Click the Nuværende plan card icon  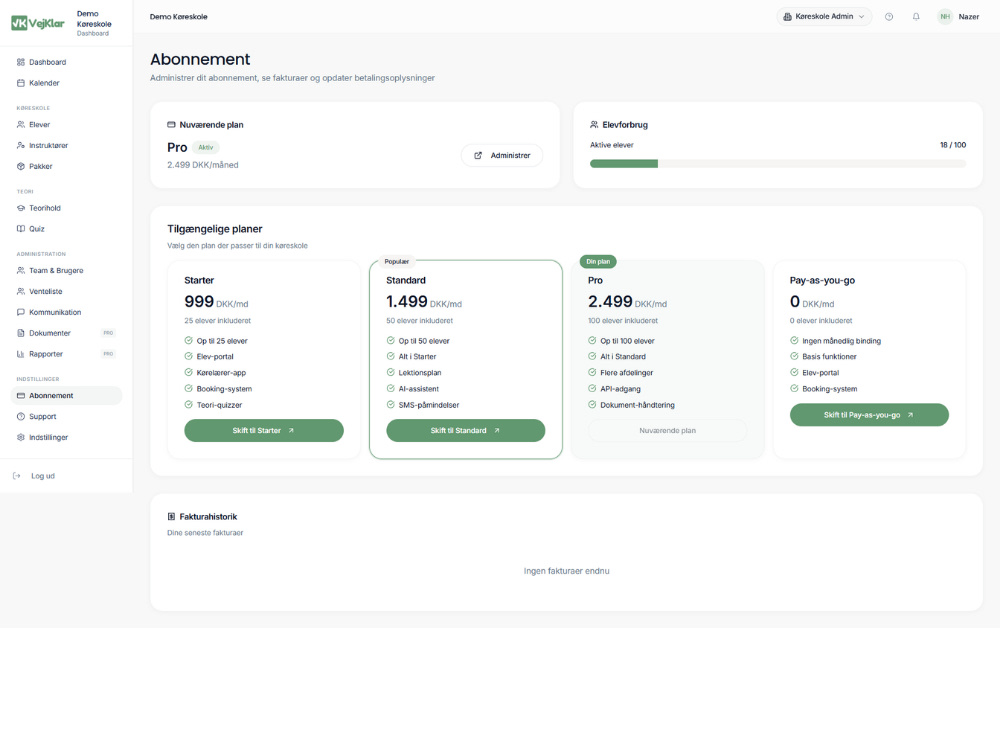pos(171,124)
